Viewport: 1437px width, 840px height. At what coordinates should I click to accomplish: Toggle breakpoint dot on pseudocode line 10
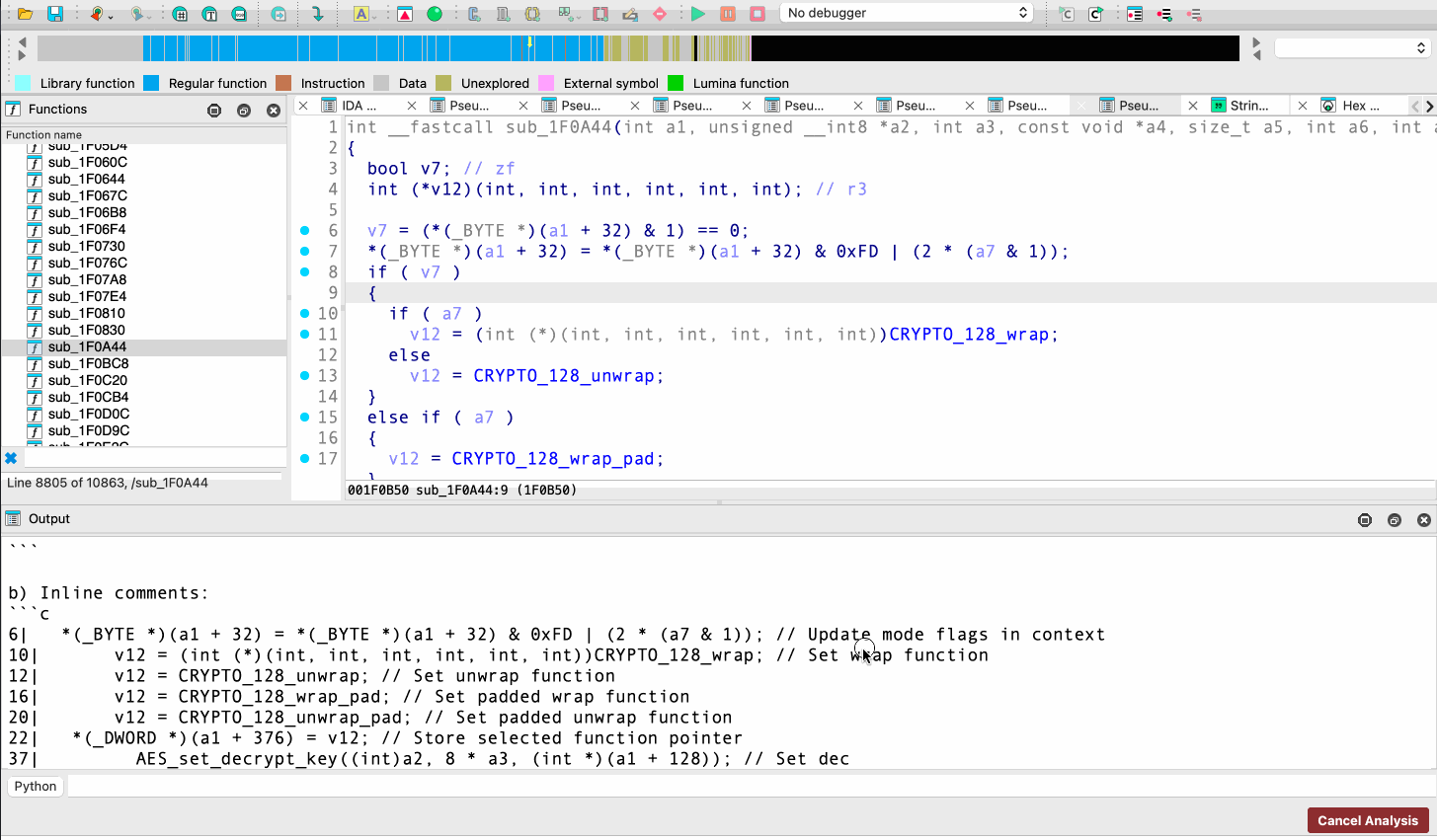pos(305,313)
